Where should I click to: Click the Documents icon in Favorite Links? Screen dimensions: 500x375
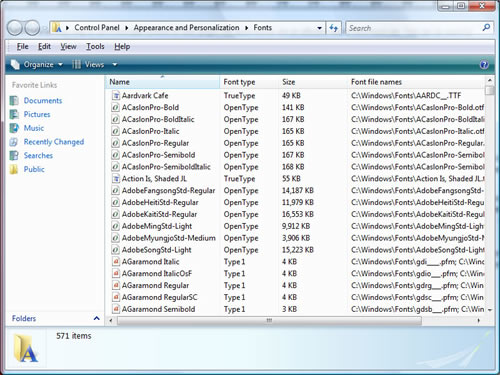tap(14, 100)
